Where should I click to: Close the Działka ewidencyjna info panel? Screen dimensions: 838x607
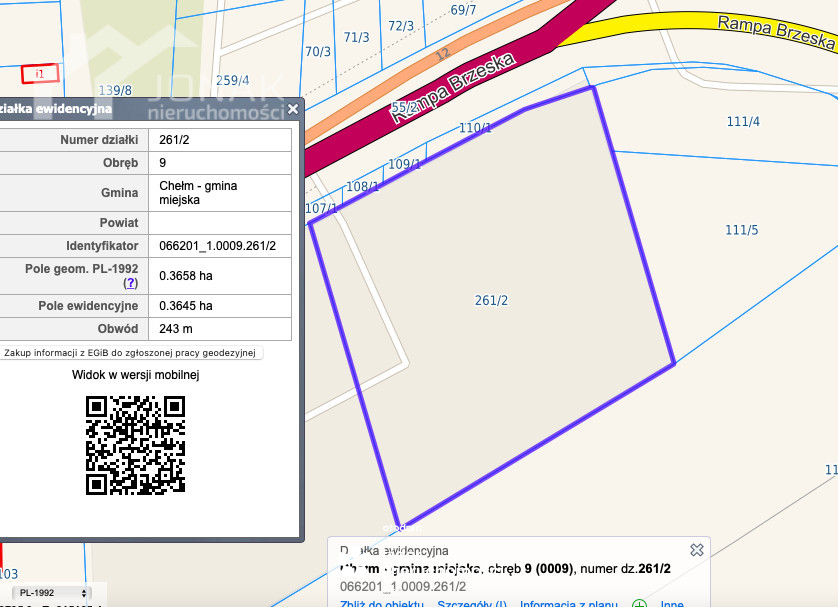click(292, 109)
